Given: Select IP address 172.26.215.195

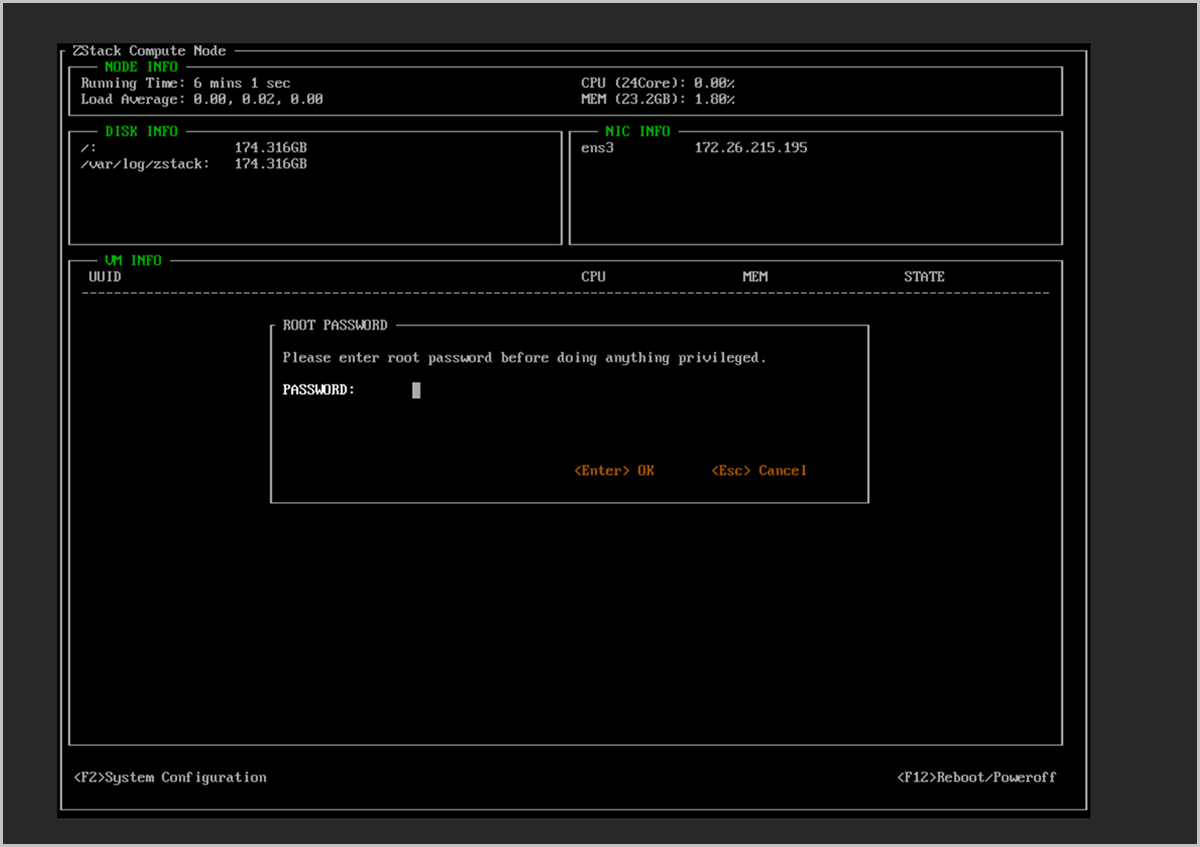Looking at the screenshot, I should 751,148.
